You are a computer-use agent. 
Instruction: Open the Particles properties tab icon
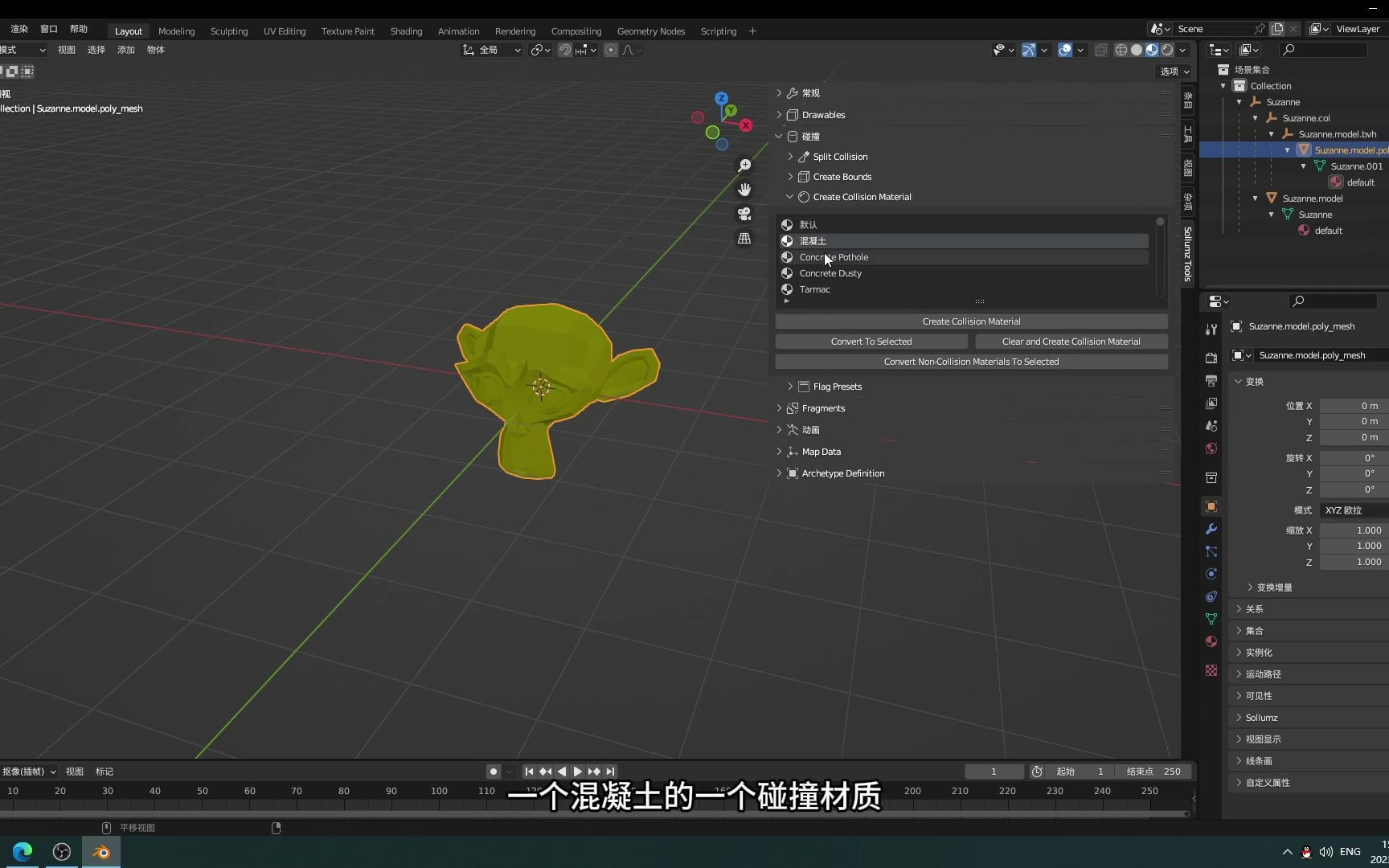tap(1211, 552)
